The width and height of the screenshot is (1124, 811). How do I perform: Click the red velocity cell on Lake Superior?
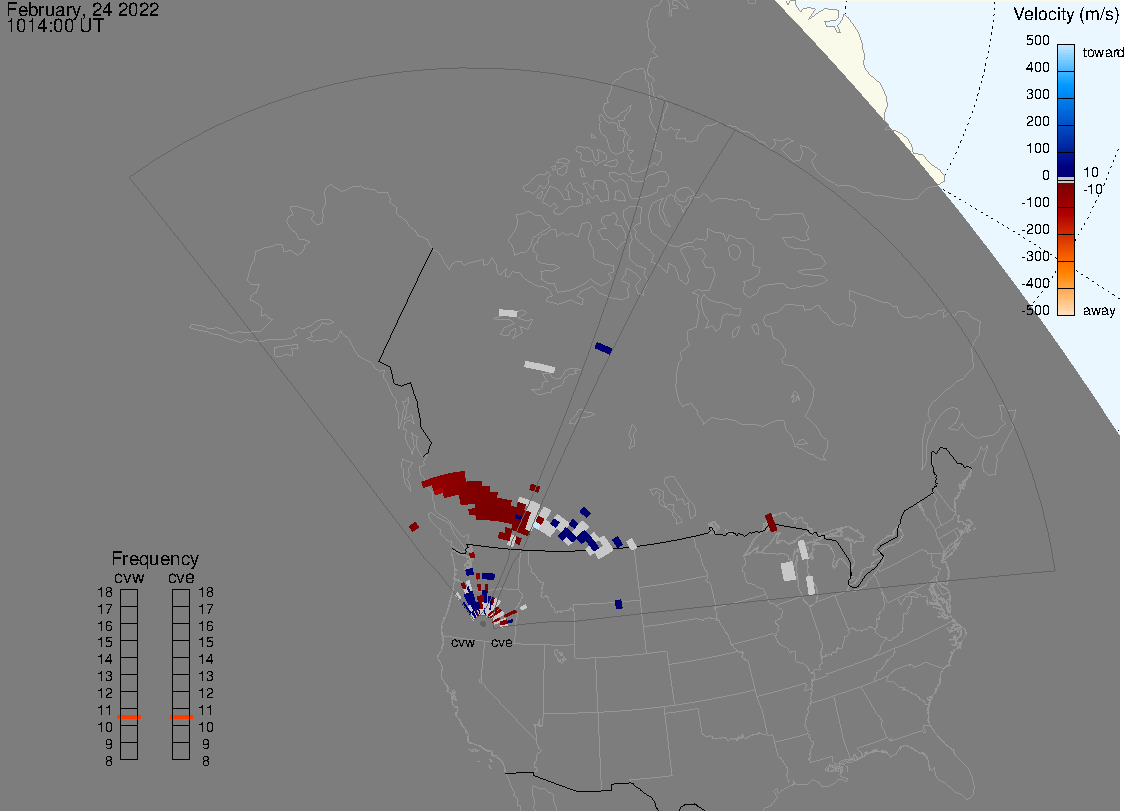(x=771, y=522)
